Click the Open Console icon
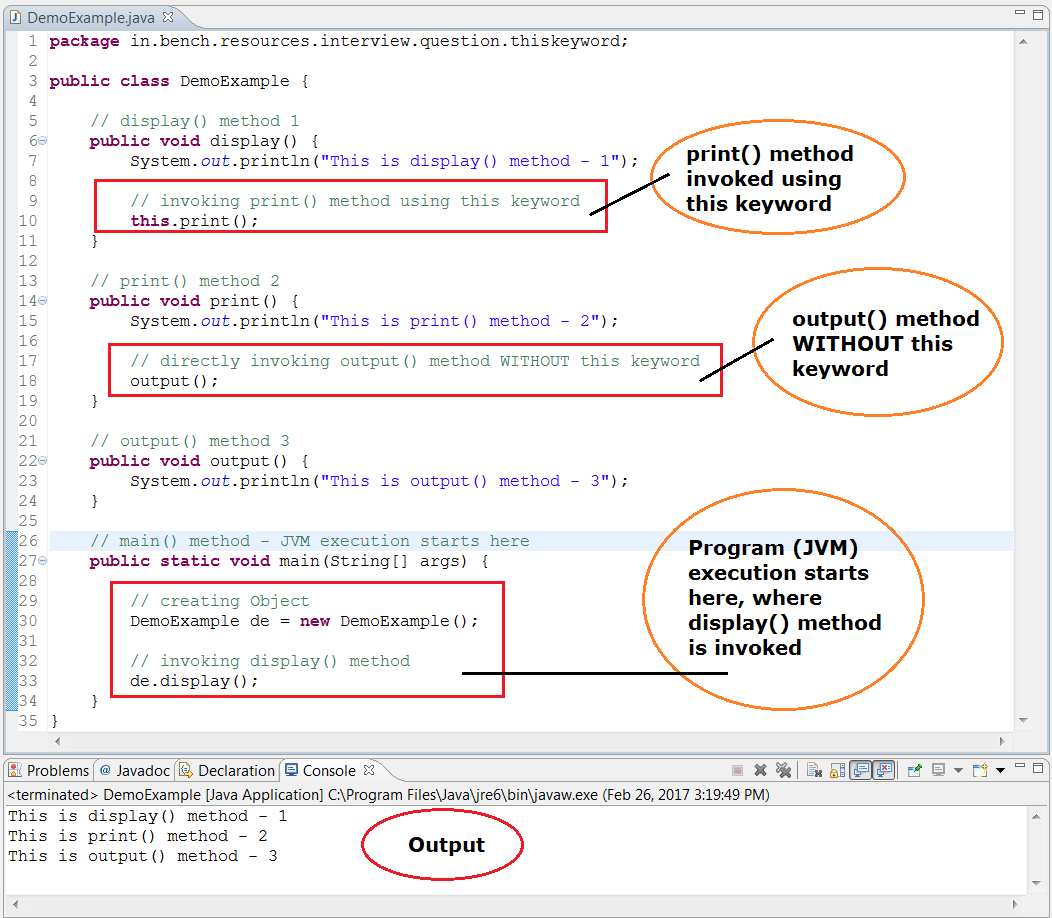Image resolution: width=1052 pixels, height=918 pixels. click(x=979, y=770)
